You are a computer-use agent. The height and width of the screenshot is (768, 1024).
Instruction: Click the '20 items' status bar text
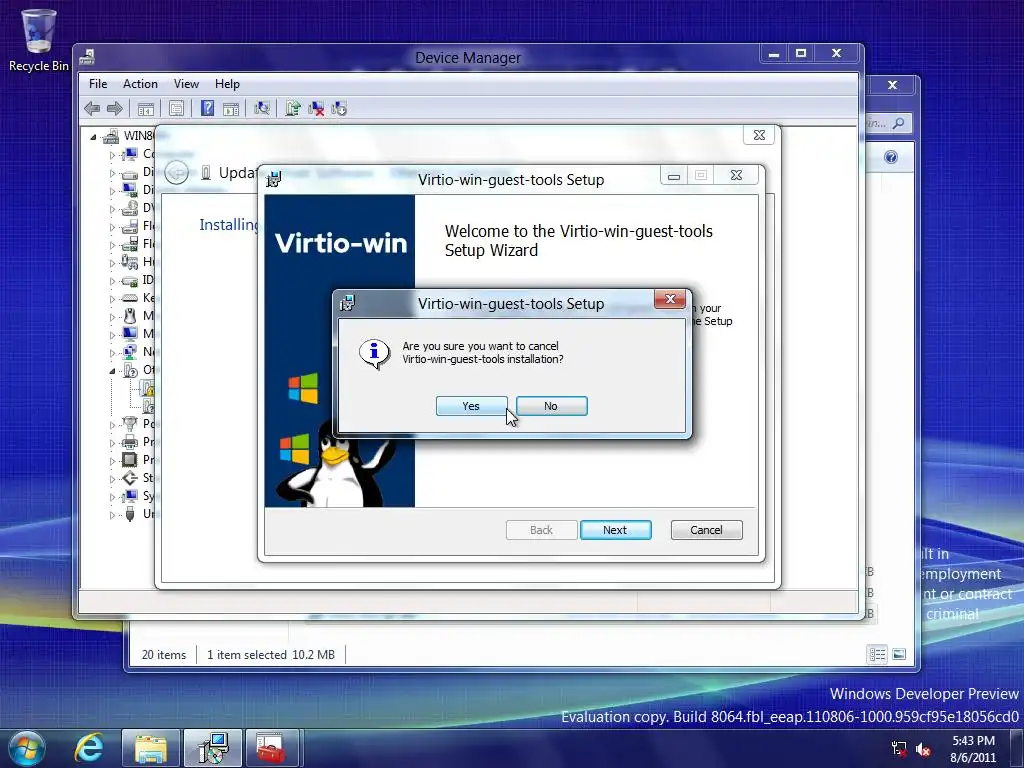tap(164, 654)
